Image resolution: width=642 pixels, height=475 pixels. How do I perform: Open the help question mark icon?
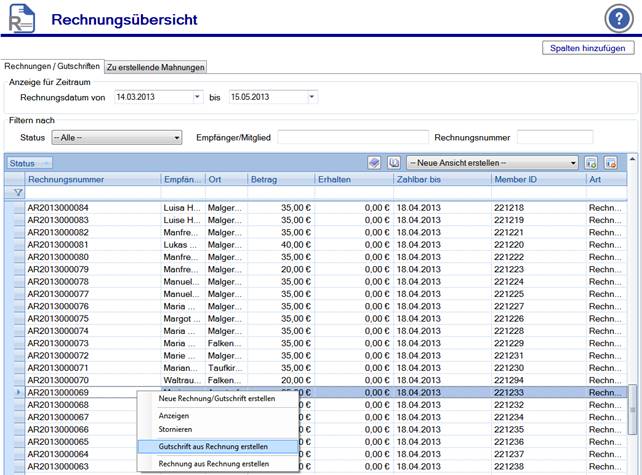[x=619, y=18]
